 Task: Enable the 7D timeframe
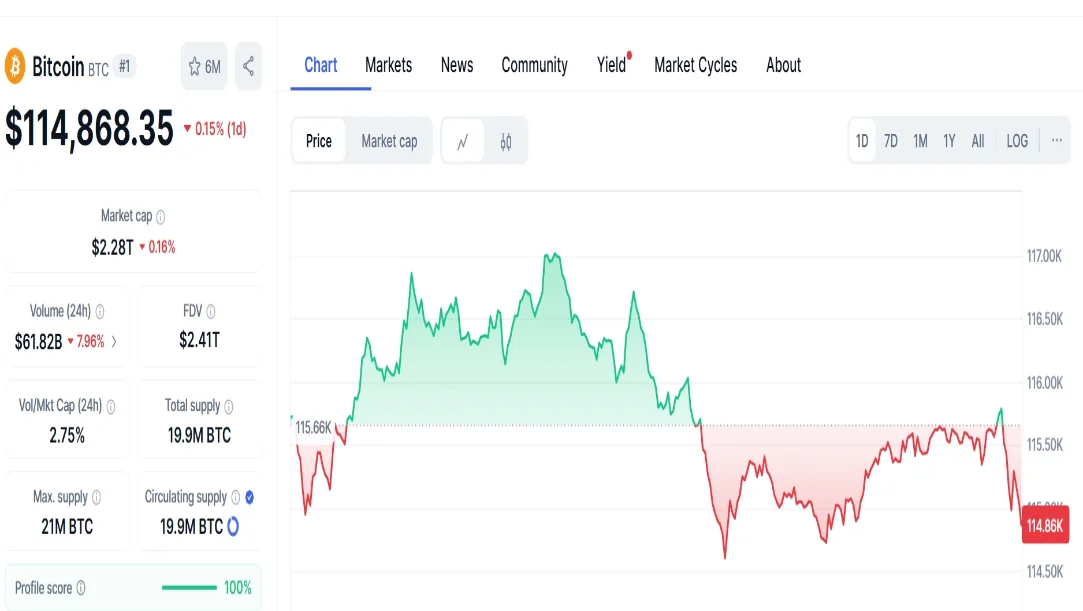tap(891, 141)
